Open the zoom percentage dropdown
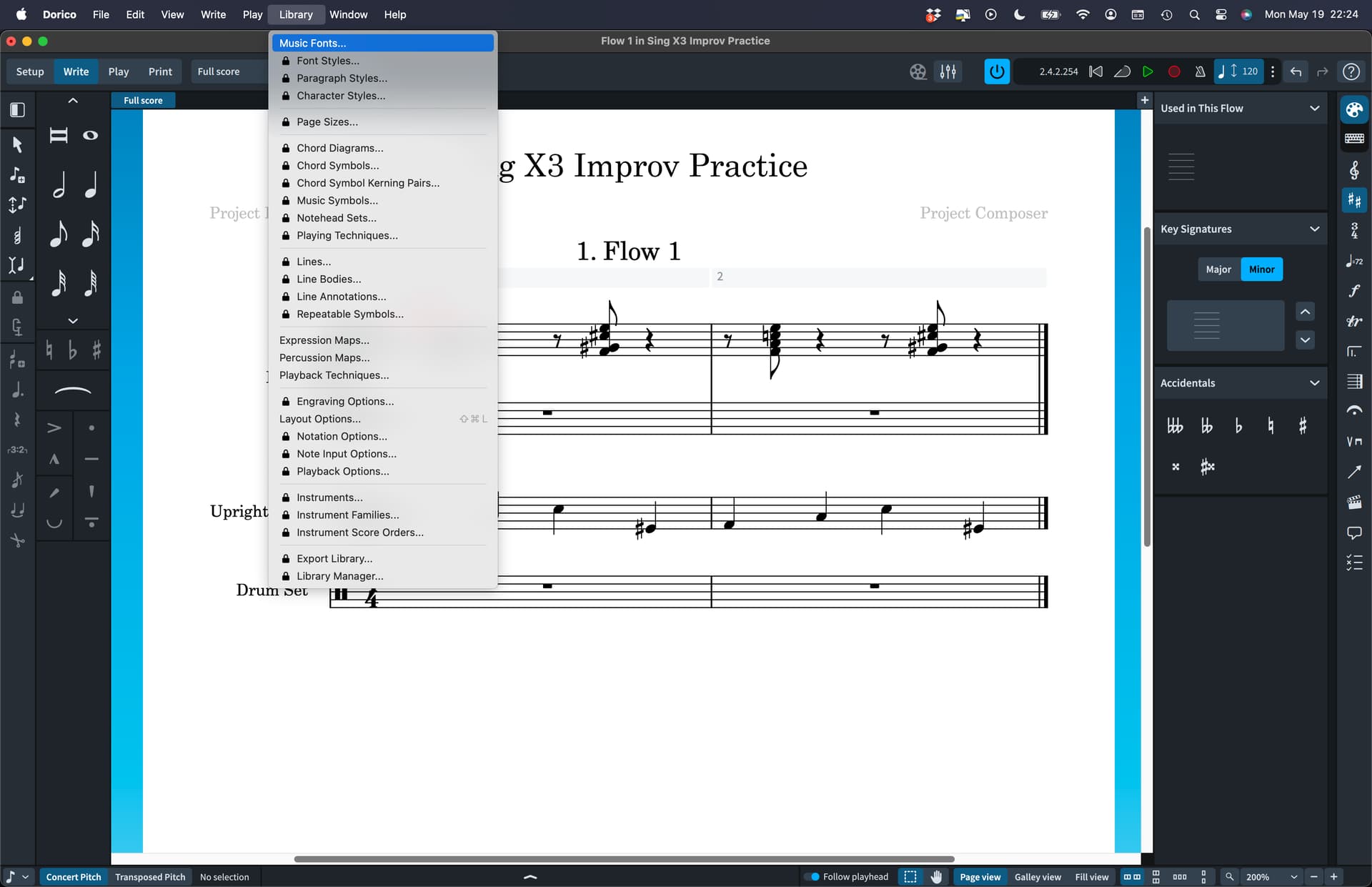1372x887 pixels. [x=1293, y=877]
